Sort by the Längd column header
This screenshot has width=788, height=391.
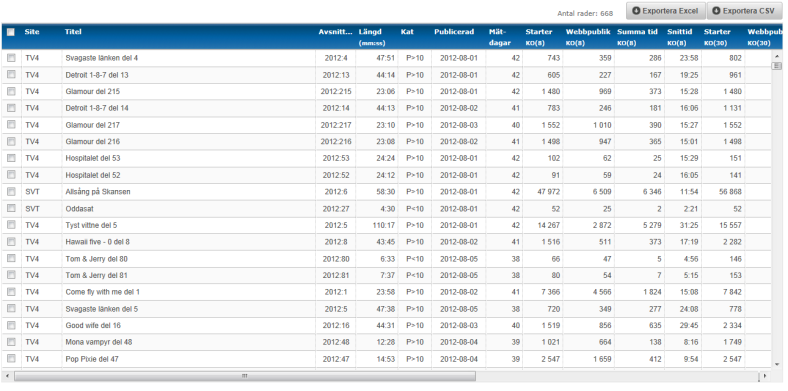tap(372, 37)
